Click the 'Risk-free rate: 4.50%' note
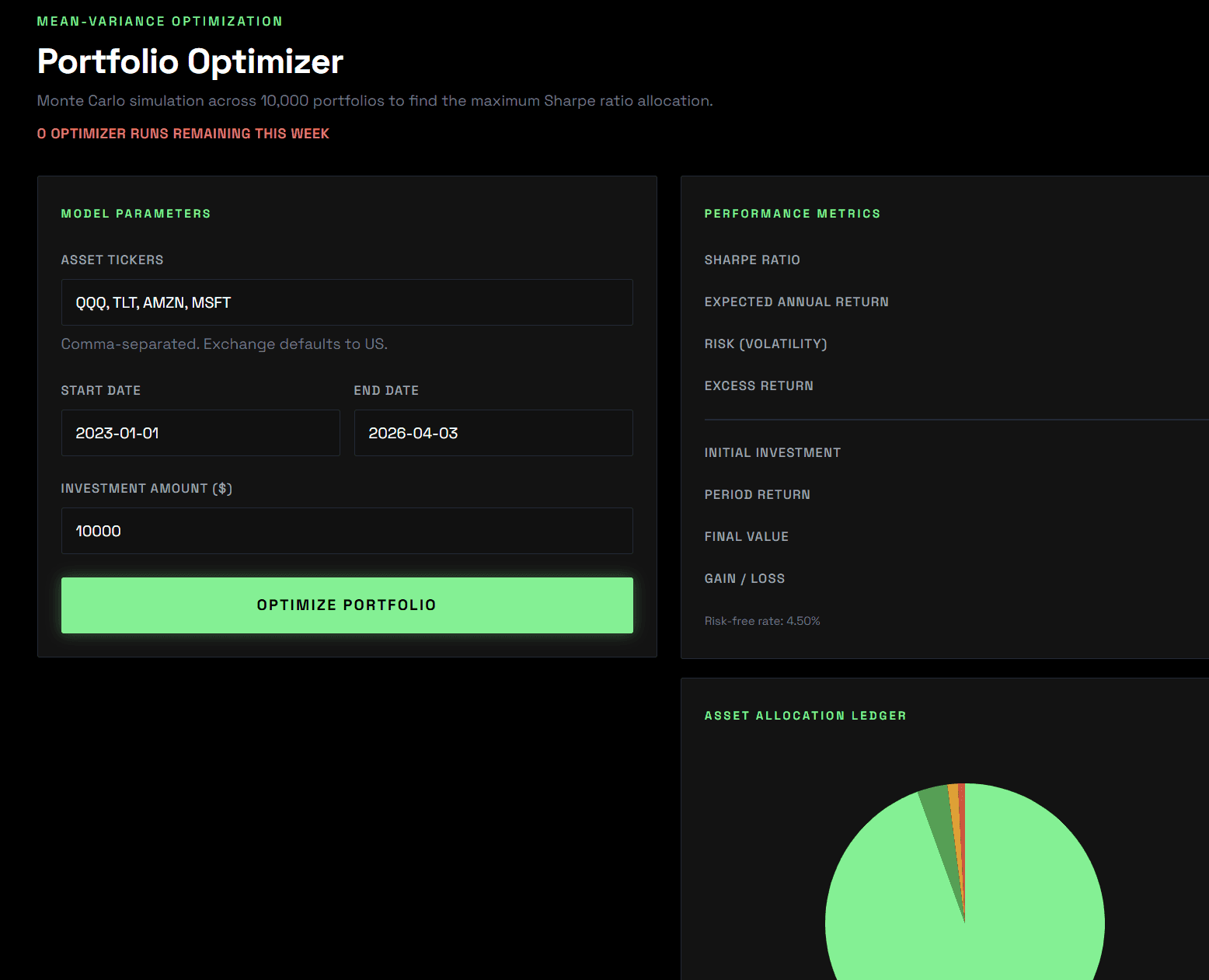 coord(762,621)
